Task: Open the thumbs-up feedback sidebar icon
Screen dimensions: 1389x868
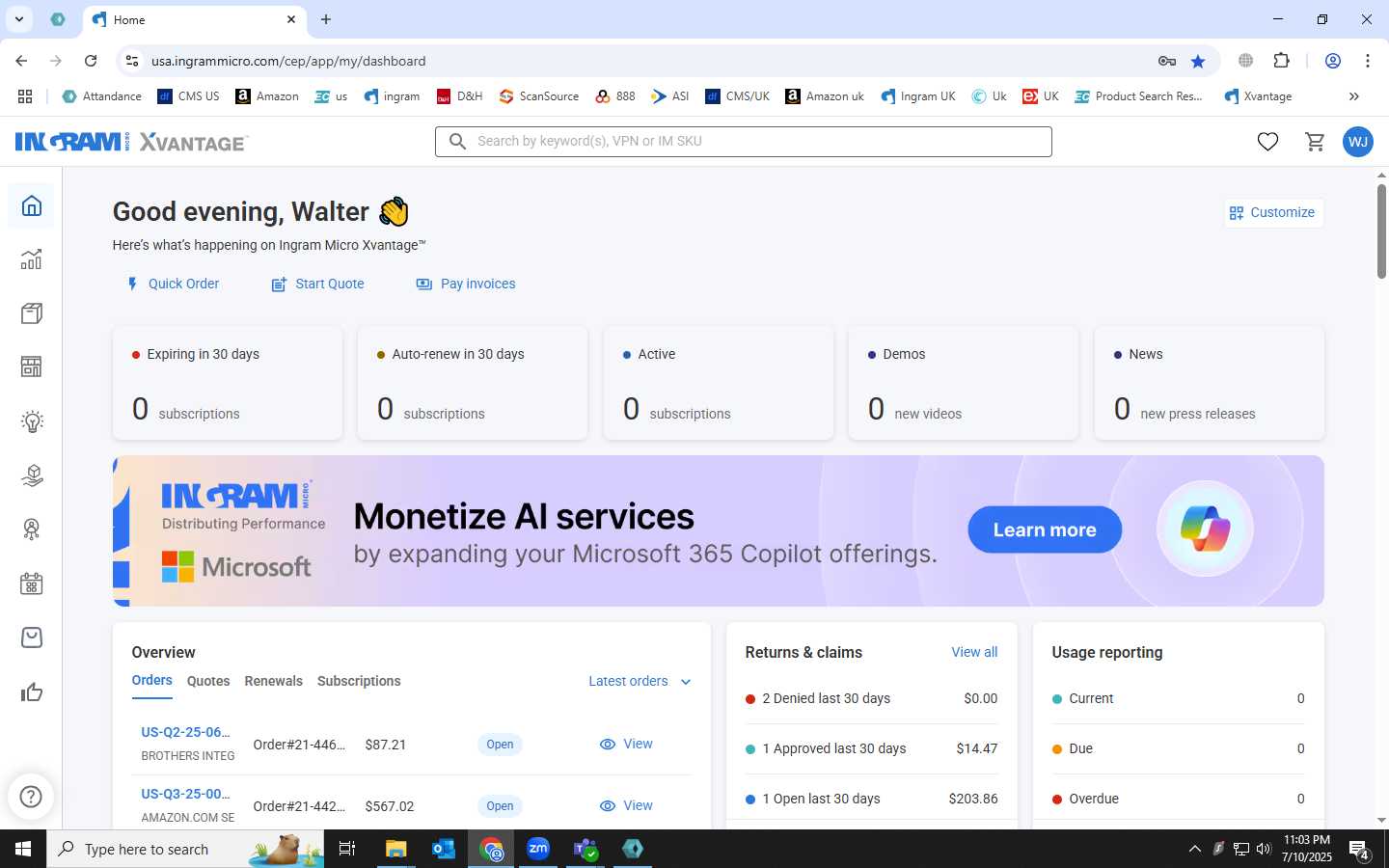Action: point(32,692)
